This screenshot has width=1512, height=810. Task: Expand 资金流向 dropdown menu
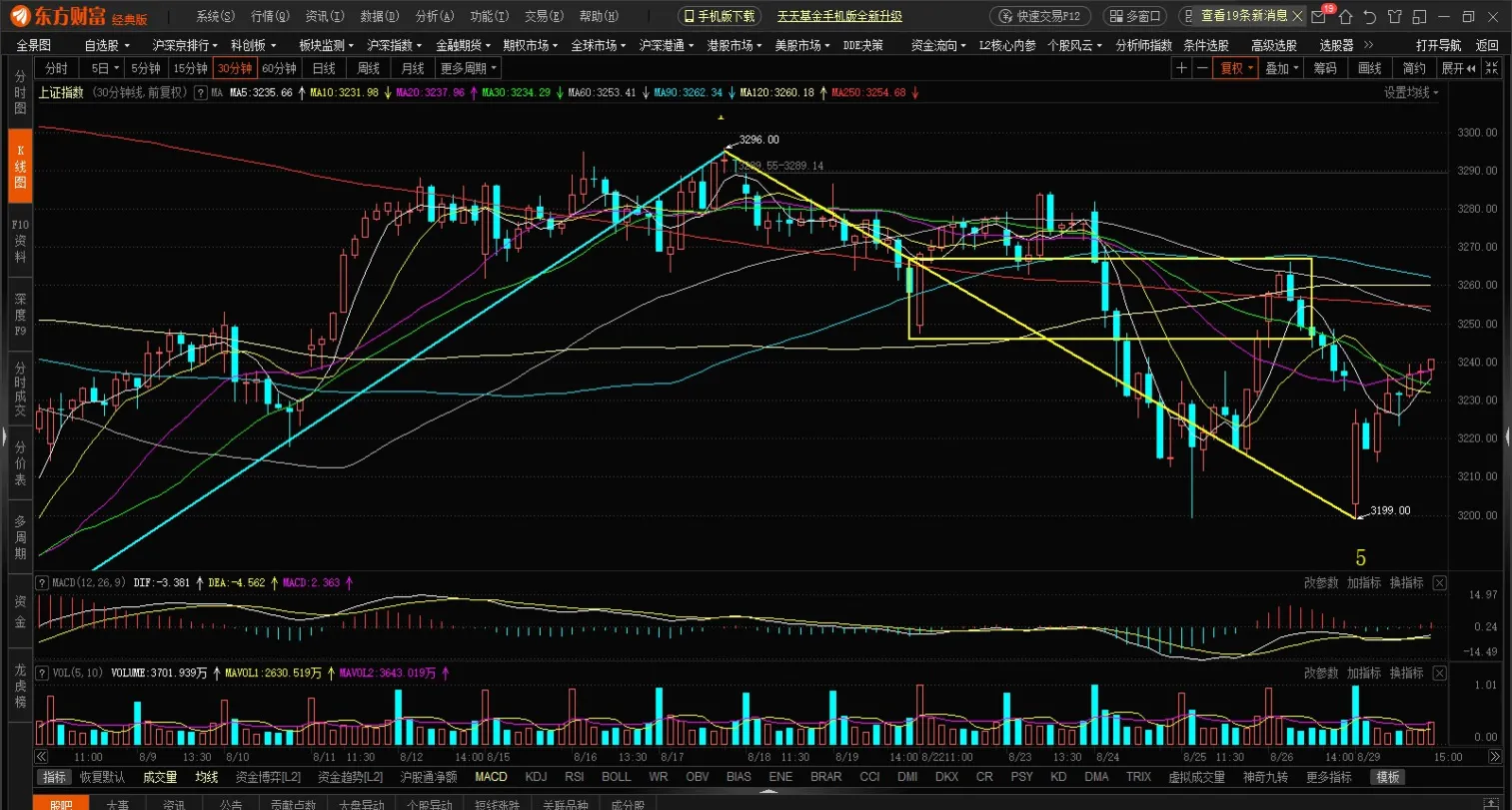(x=937, y=45)
